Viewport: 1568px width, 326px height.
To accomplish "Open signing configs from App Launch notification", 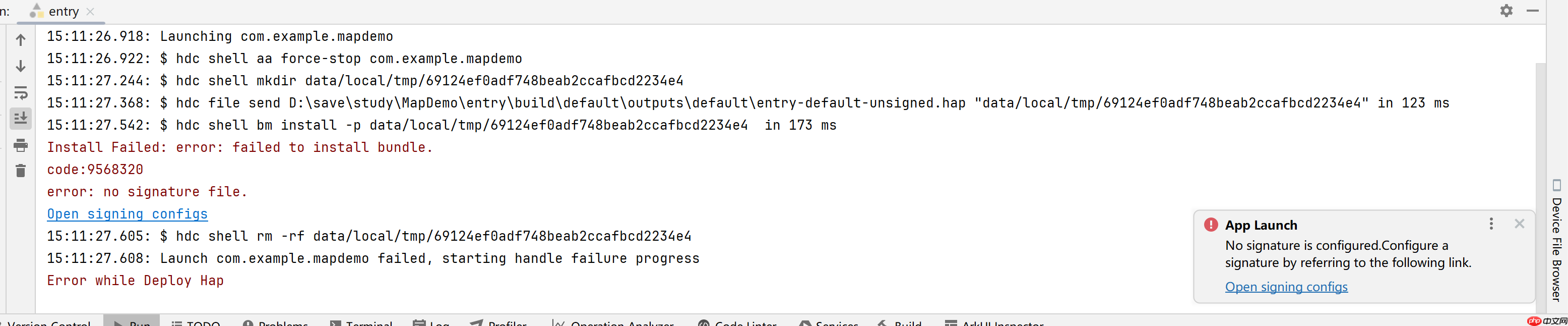I will 1286,287.
